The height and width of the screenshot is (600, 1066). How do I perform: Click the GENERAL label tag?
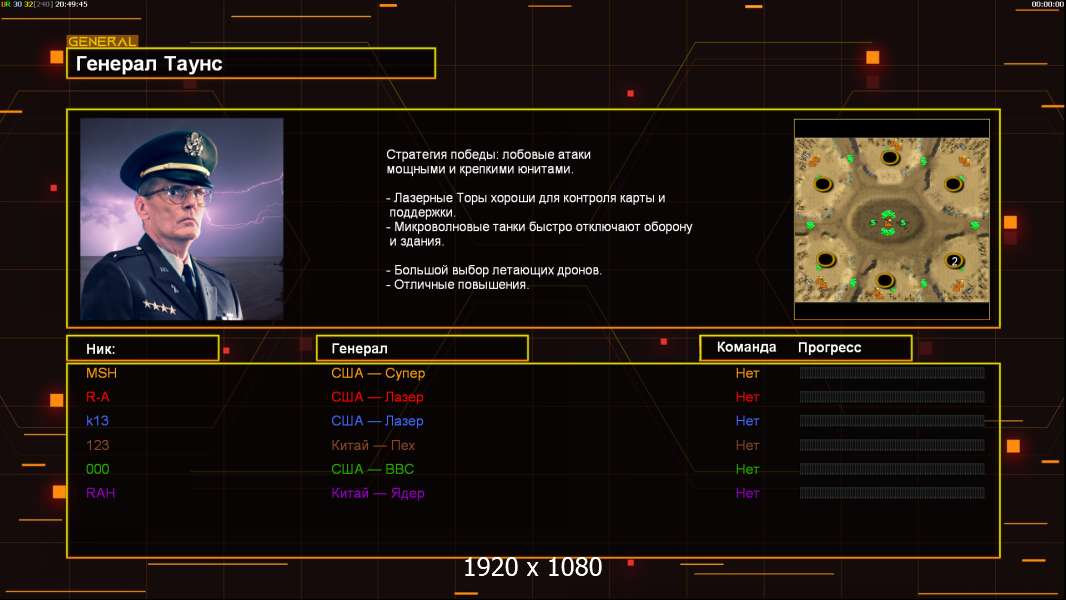coord(102,41)
